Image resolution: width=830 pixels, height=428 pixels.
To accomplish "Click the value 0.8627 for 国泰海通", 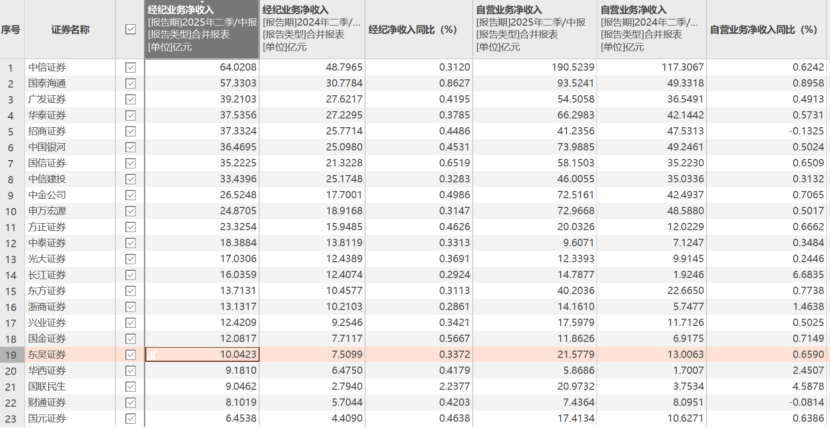I will pos(454,84).
